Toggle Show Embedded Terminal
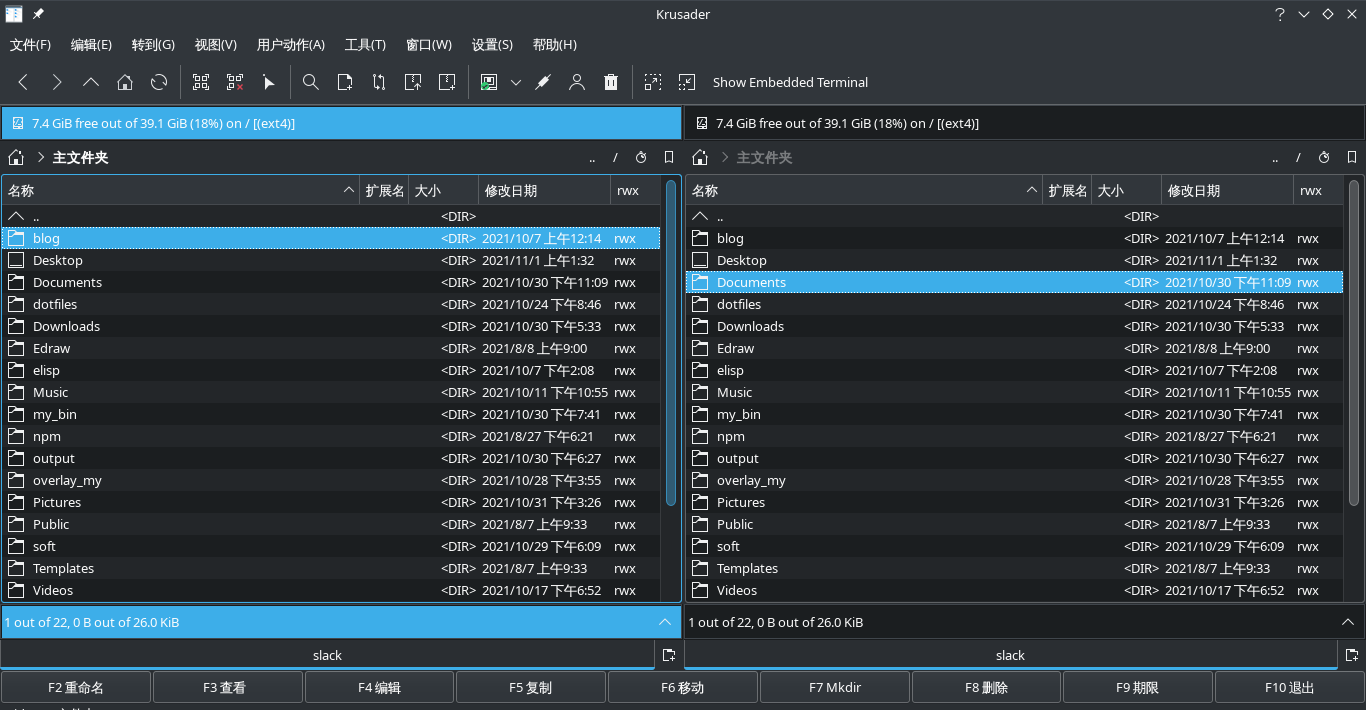 790,83
